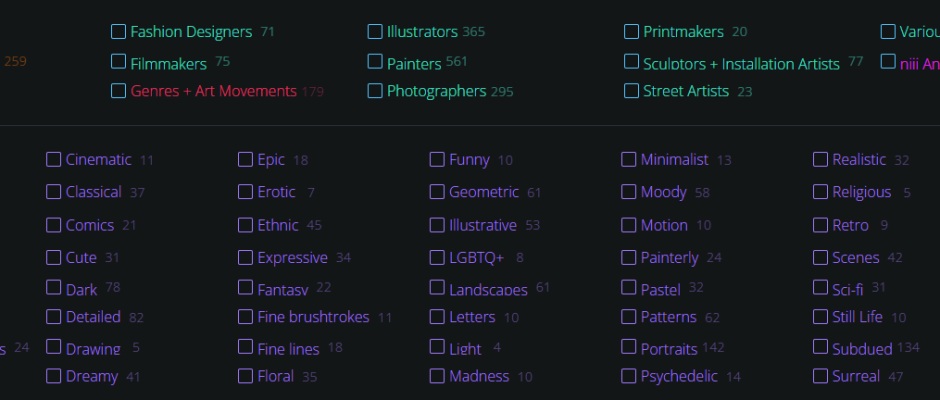The width and height of the screenshot is (940, 400).
Task: Click the Portraits filter label
Action: 668,348
